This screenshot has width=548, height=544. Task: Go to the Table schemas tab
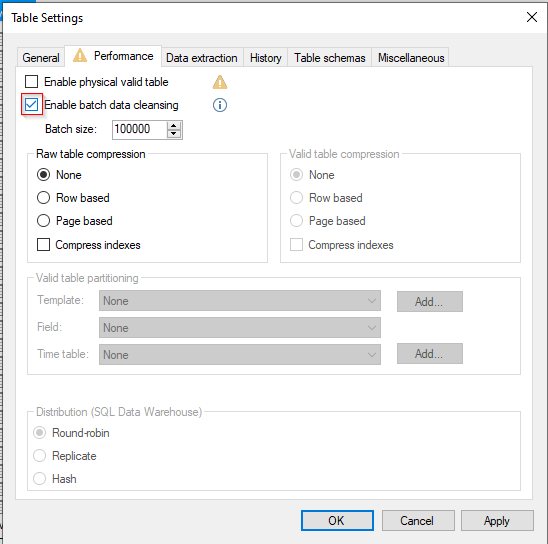(x=330, y=58)
